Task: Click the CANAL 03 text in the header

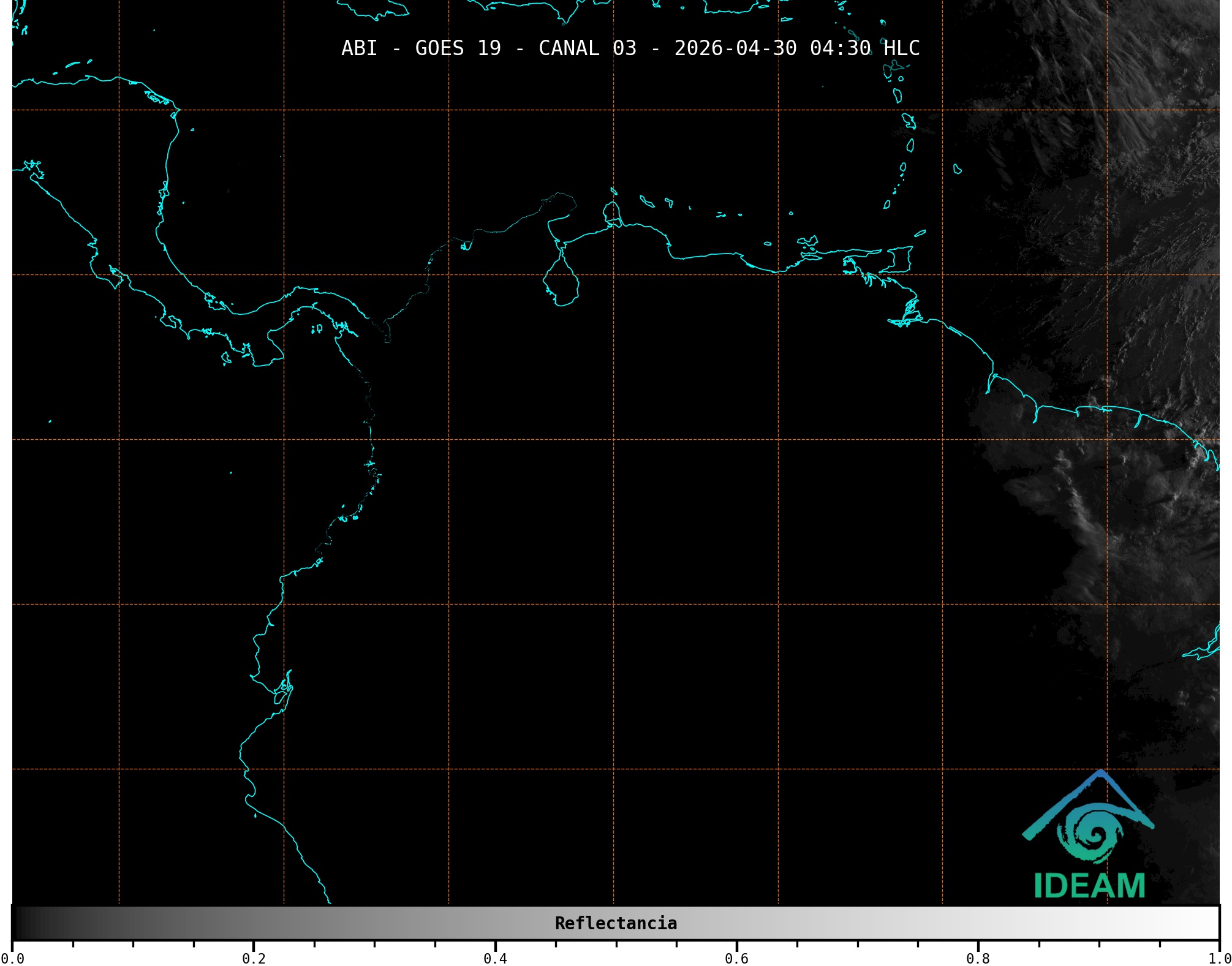Action: [x=587, y=48]
